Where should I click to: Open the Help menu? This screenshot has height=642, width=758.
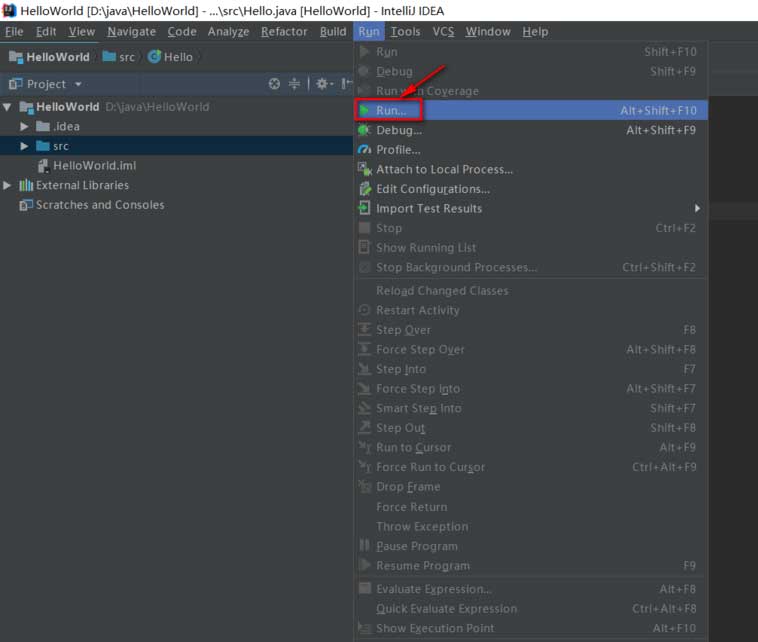[x=535, y=31]
